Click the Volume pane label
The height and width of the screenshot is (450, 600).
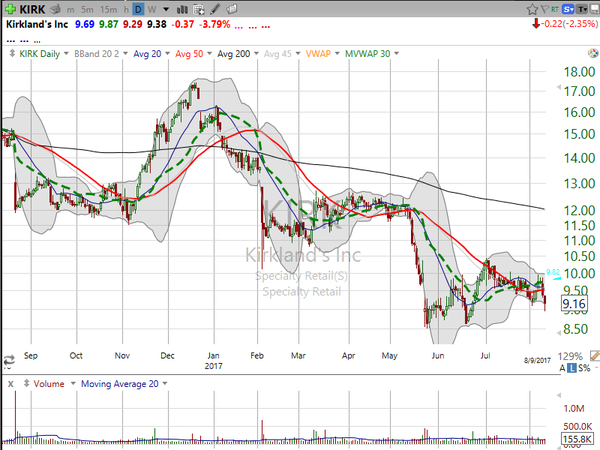click(49, 383)
